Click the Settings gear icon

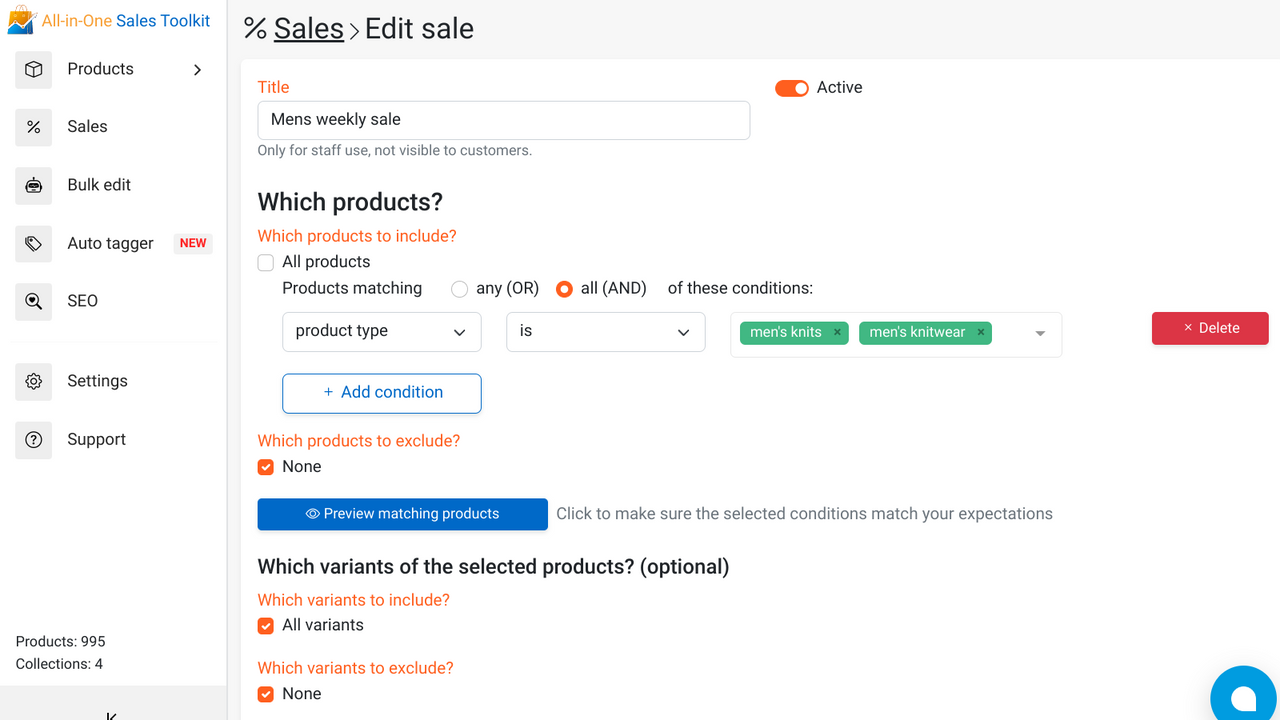pos(34,381)
